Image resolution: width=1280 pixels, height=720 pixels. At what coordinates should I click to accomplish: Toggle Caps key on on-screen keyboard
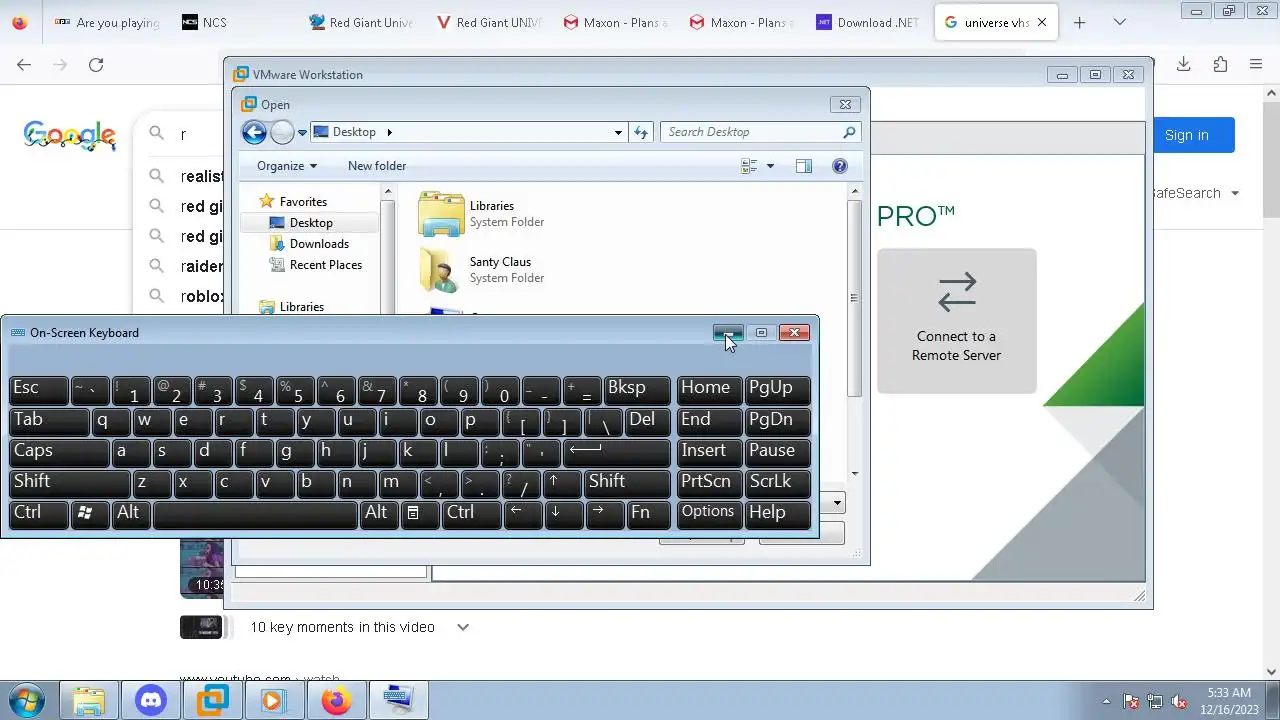pyautogui.click(x=58, y=451)
